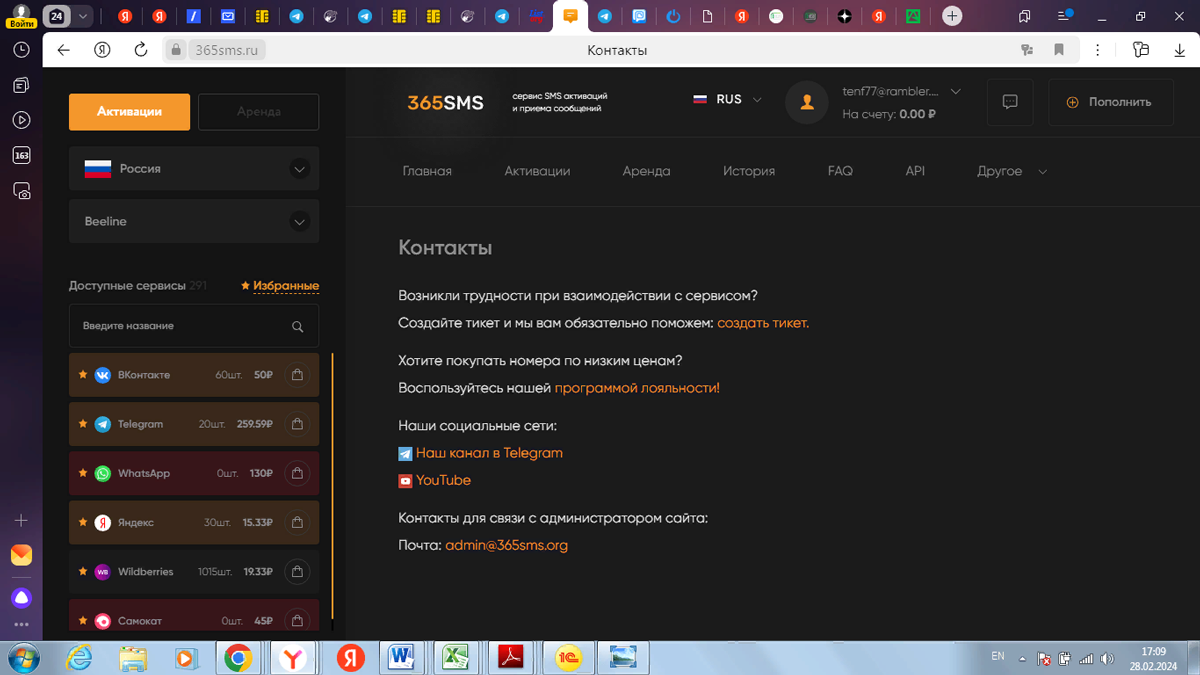Reload the current page
Viewport: 1200px width, 675px height.
(141, 50)
